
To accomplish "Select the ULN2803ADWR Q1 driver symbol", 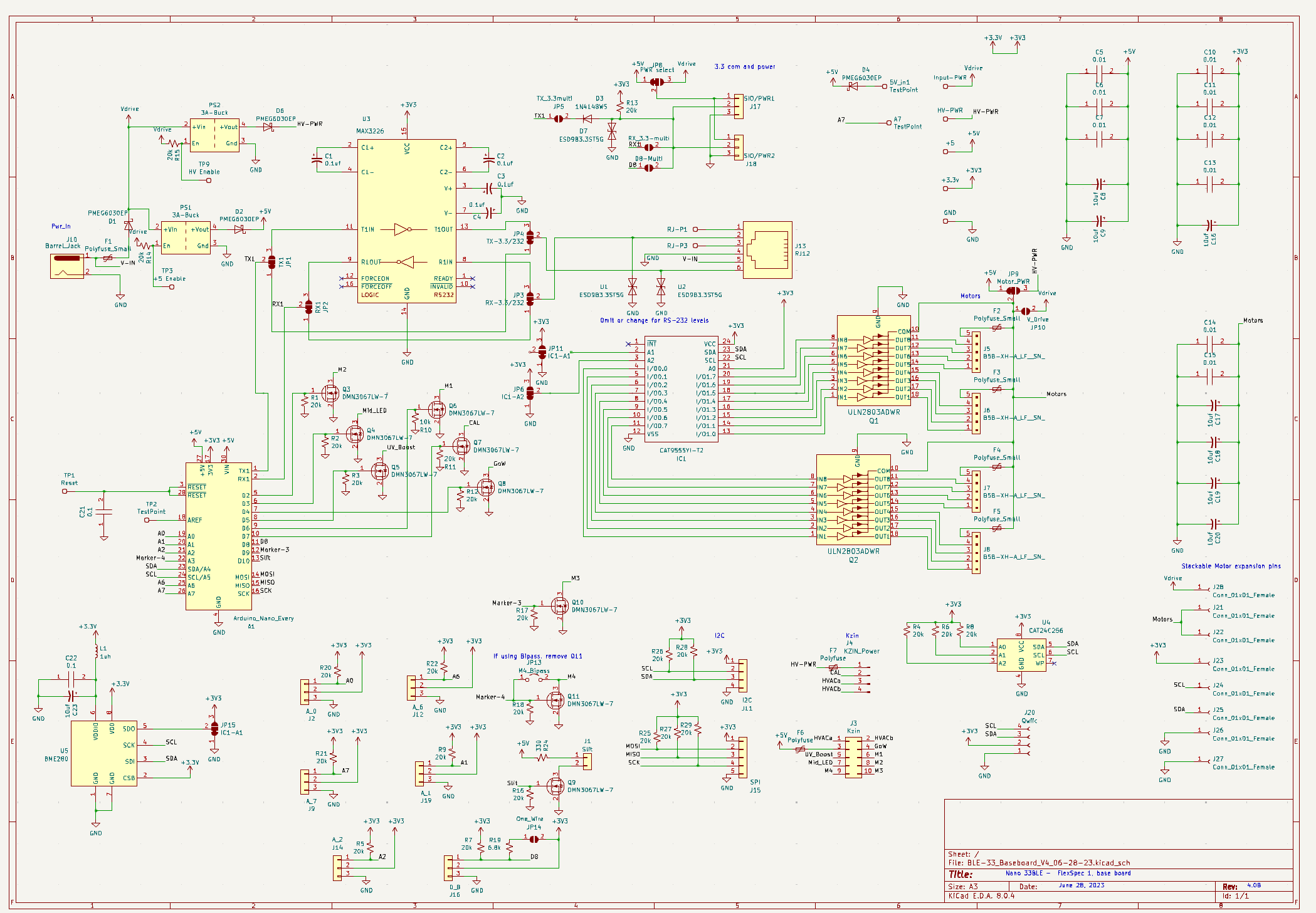I will coord(873,360).
